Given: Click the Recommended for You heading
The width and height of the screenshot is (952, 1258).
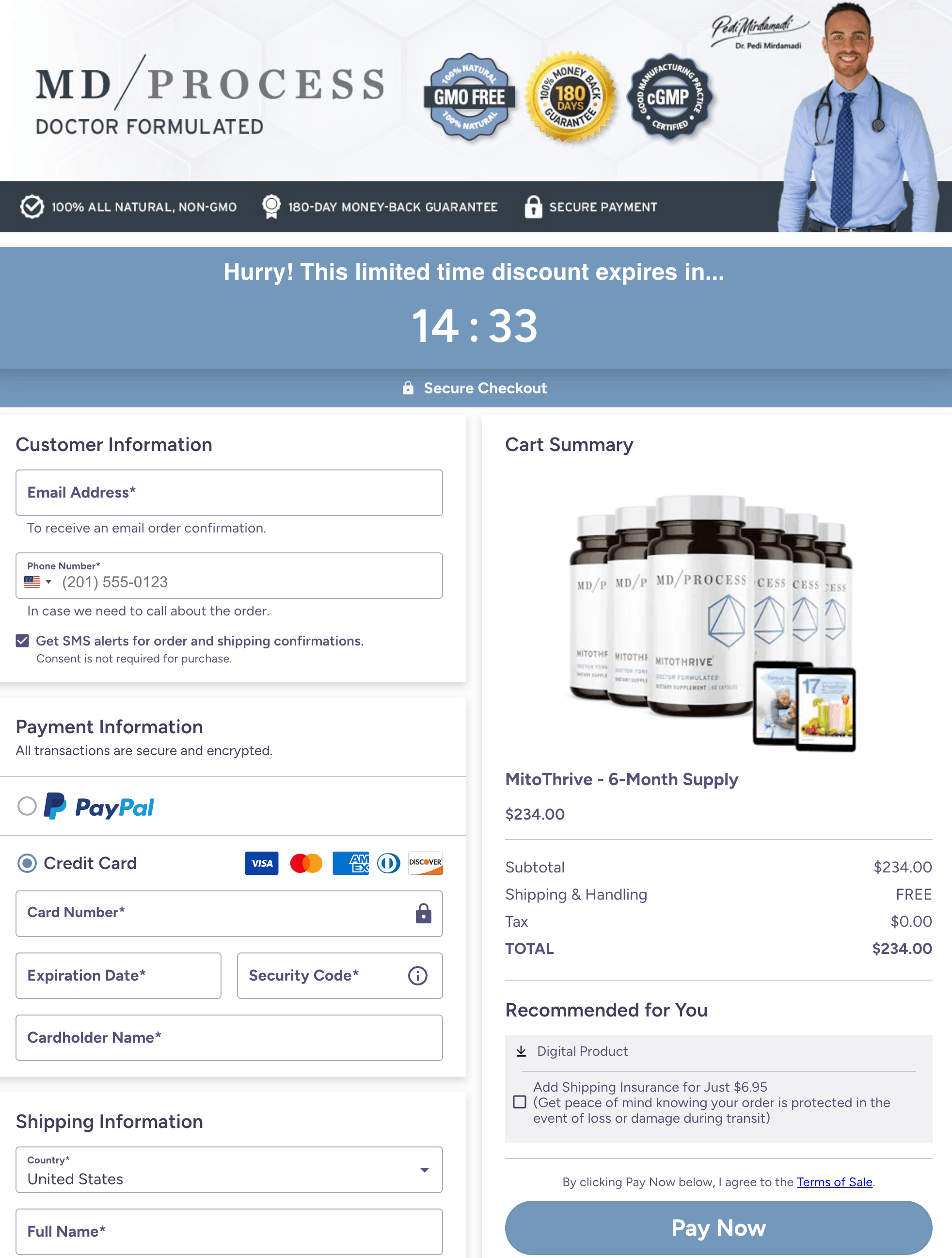Looking at the screenshot, I should coord(606,1010).
